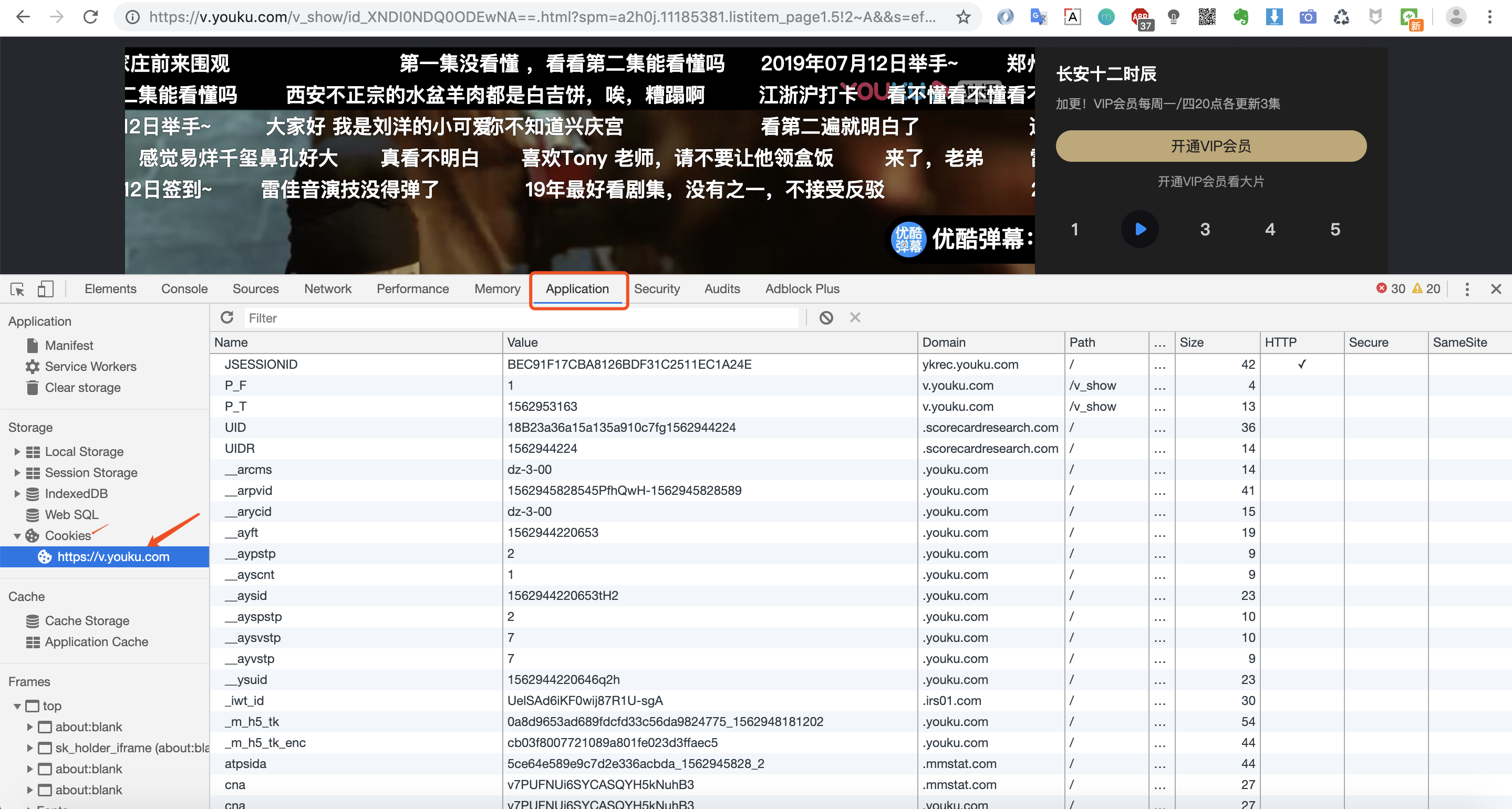Click the Cache Storage tree item
1512x809 pixels.
pyautogui.click(x=86, y=621)
